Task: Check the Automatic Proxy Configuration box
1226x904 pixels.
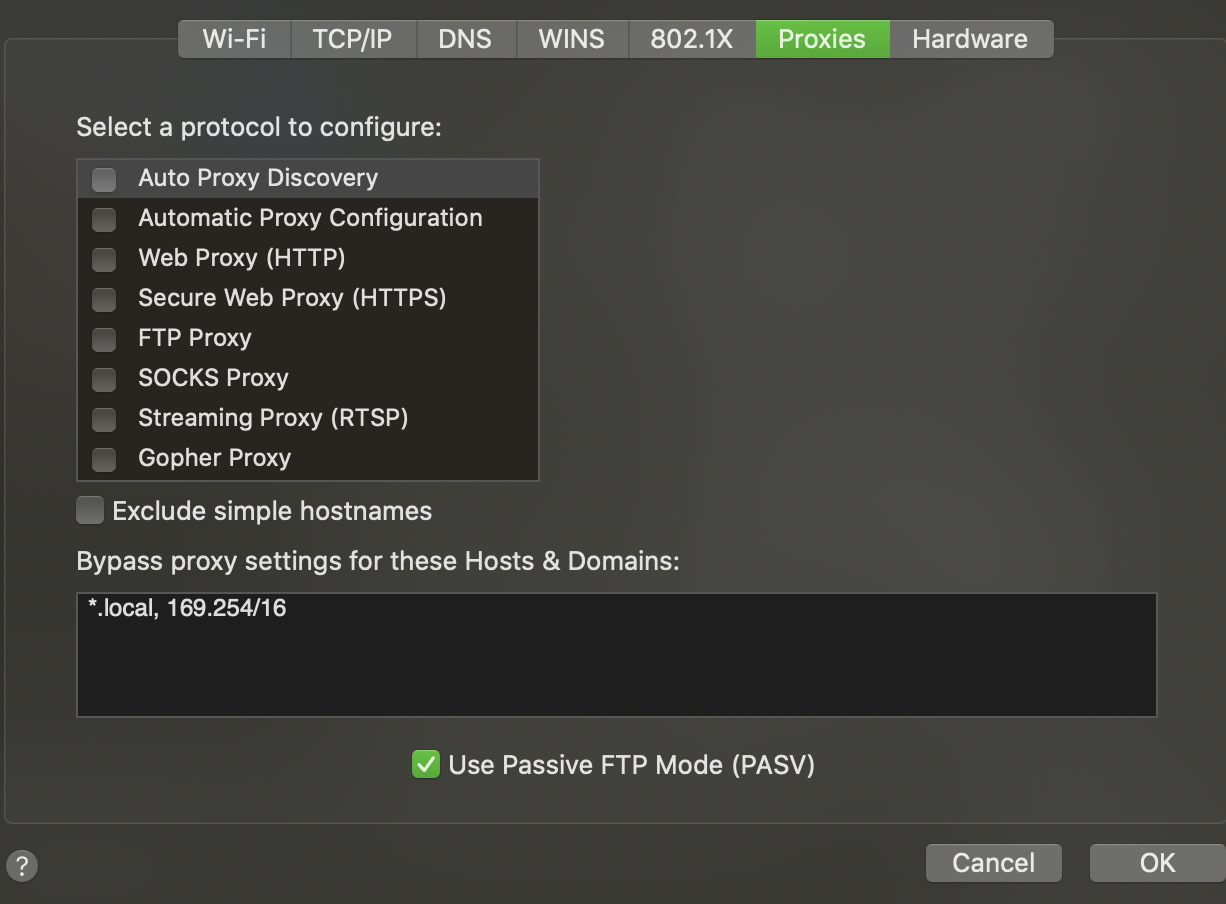Action: coord(104,219)
